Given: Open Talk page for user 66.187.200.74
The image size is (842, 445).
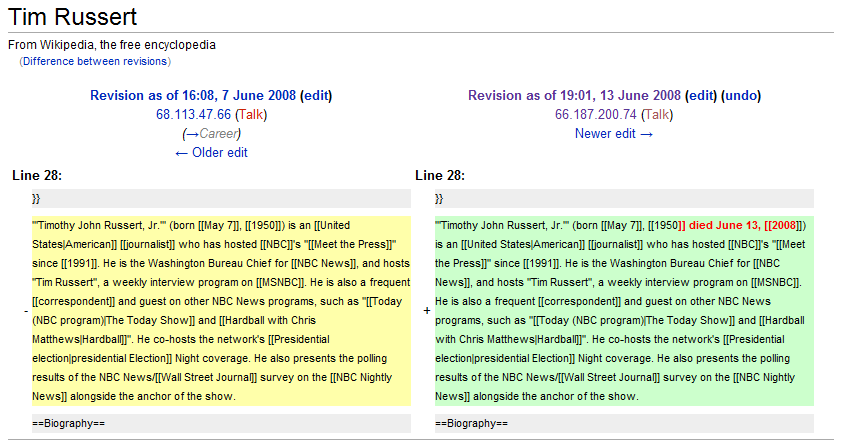Looking at the screenshot, I should (x=655, y=115).
